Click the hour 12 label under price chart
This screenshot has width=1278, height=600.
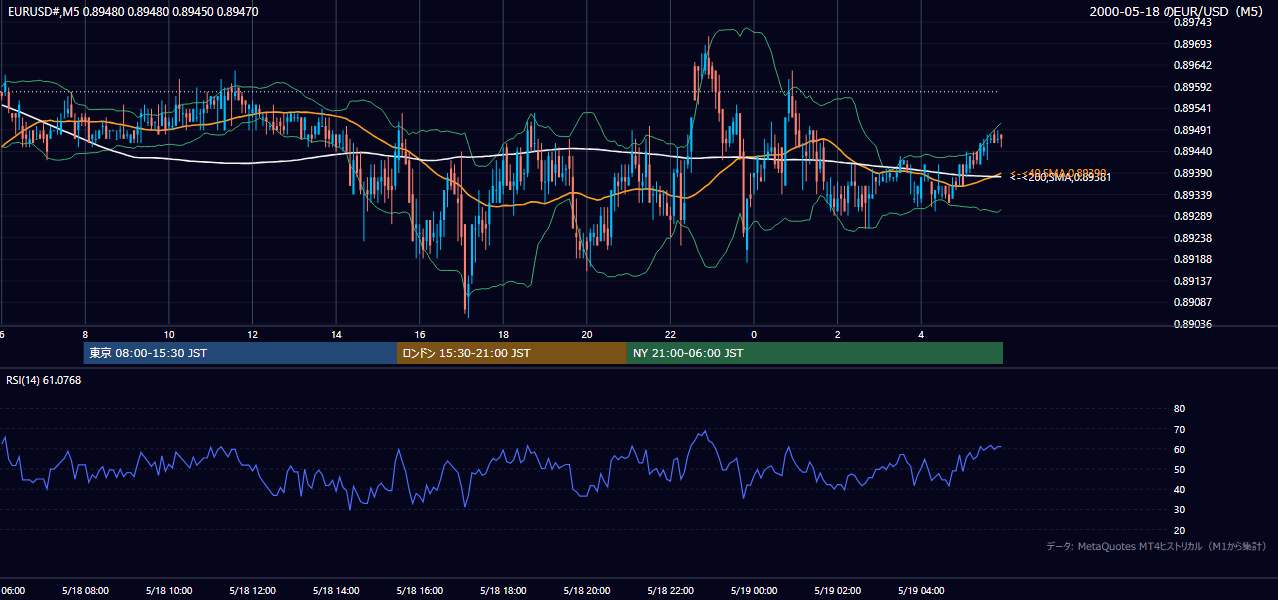pos(253,334)
